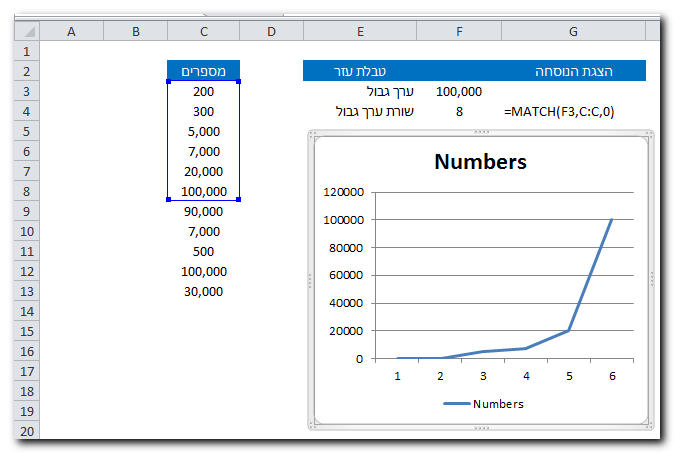The width and height of the screenshot is (674, 453).
Task: Select column C header
Action: pyautogui.click(x=203, y=32)
